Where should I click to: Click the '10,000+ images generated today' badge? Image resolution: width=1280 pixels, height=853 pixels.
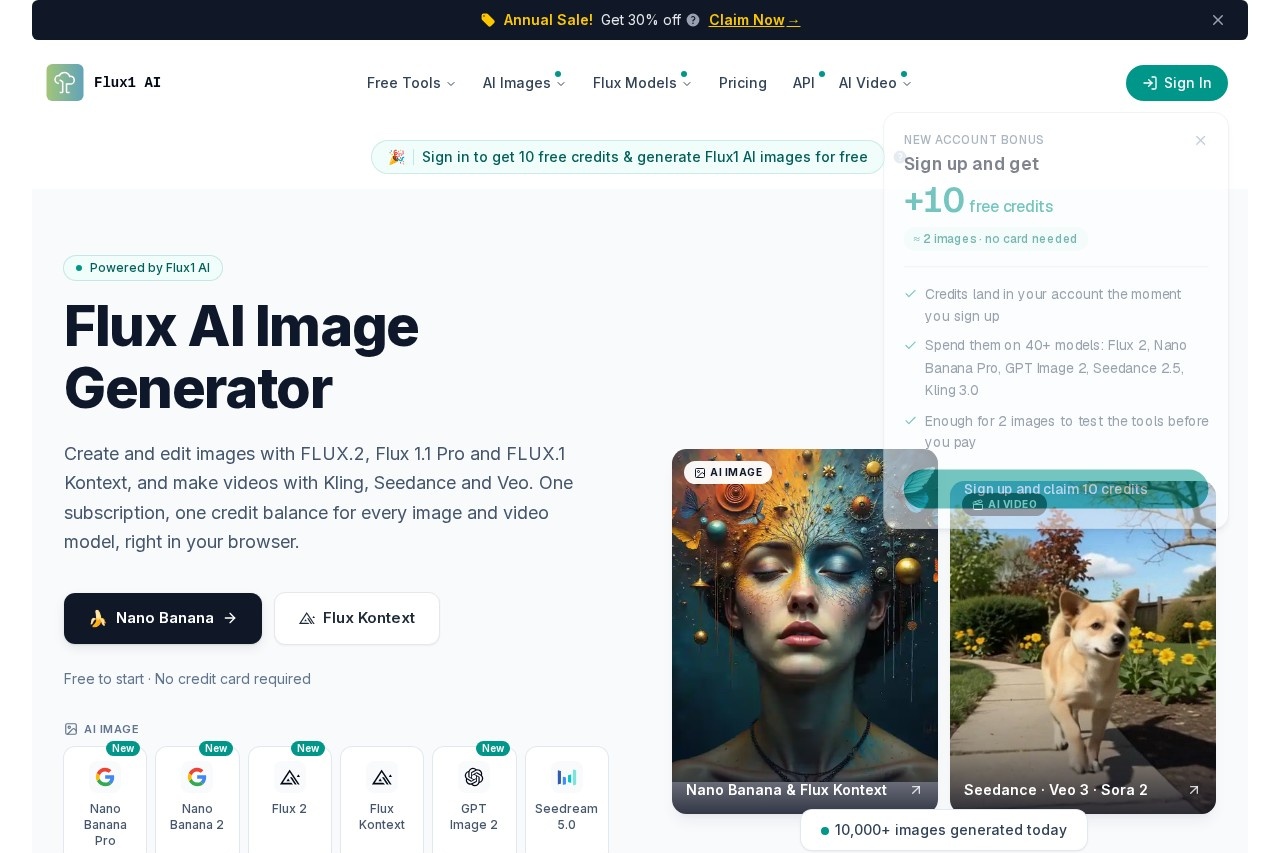[x=944, y=830]
